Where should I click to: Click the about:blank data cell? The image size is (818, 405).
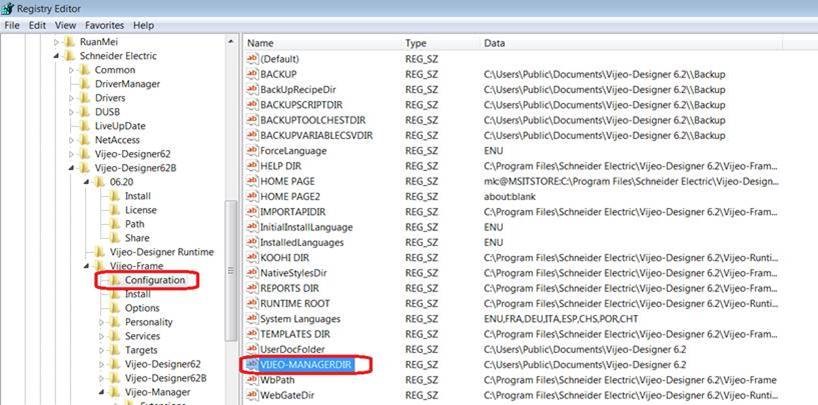pos(510,197)
